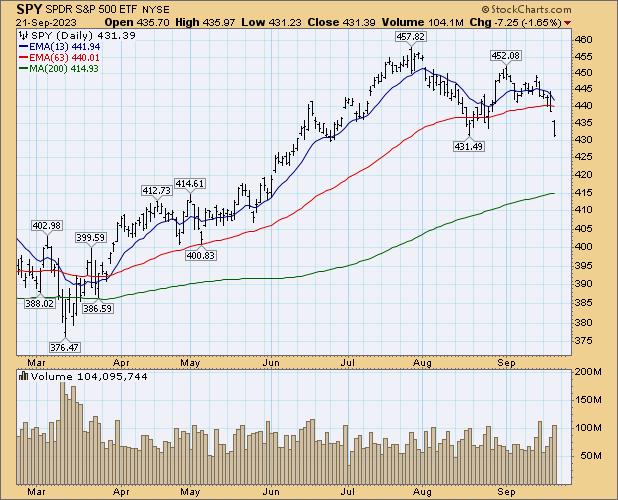Click the 375 price axis label
Viewport: 618px width, 500px height.
[x=584, y=340]
